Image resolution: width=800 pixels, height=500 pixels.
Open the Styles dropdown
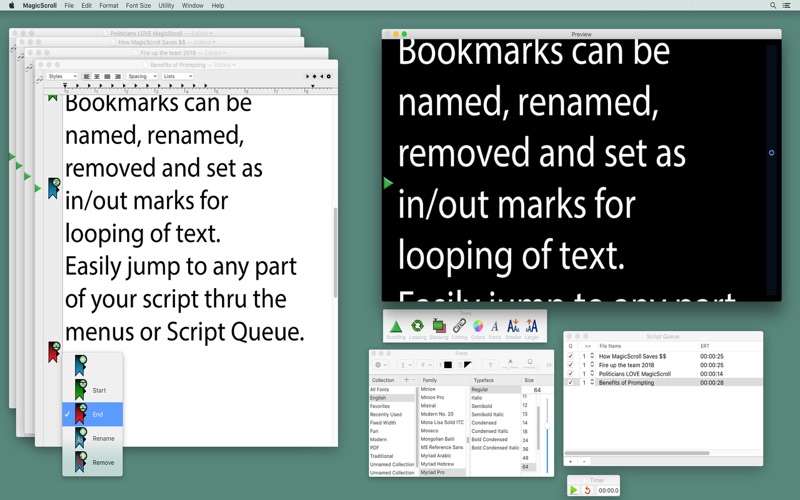62,76
